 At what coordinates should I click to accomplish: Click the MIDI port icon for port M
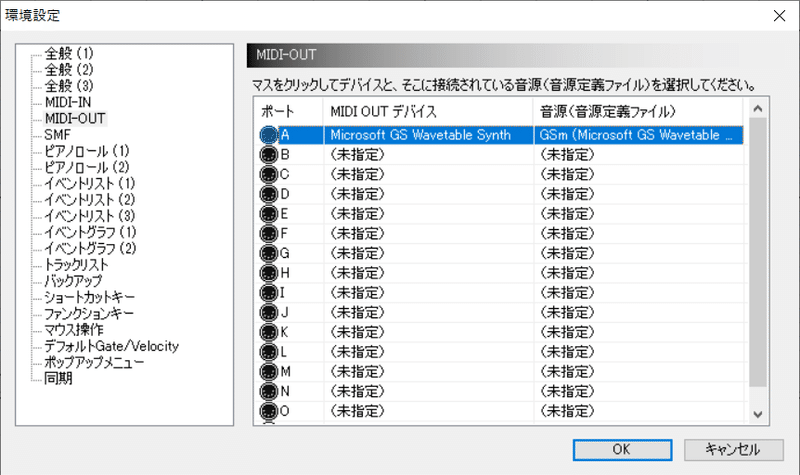point(268,372)
